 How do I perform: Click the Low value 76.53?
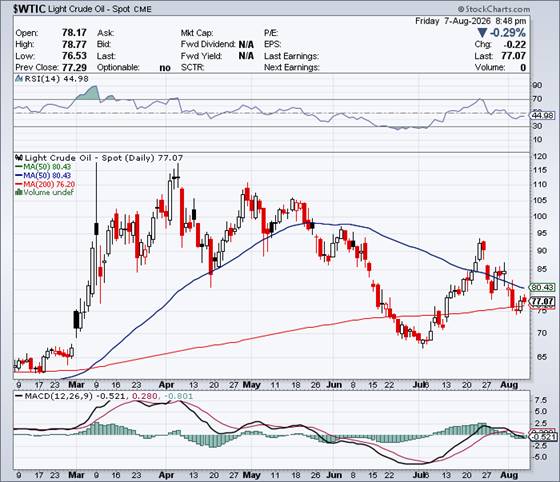74,56
